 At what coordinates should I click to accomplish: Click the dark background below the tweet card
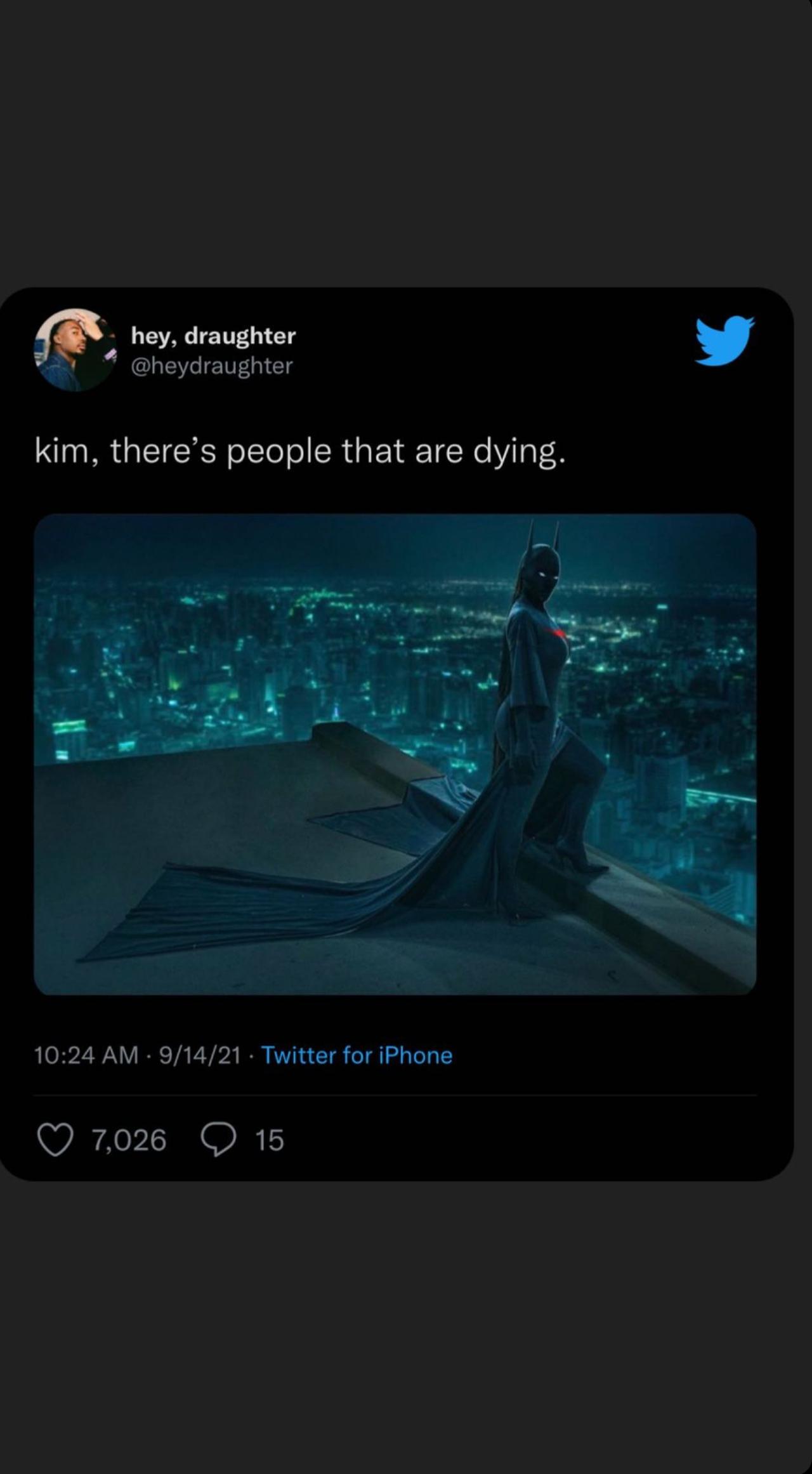(x=406, y=1320)
